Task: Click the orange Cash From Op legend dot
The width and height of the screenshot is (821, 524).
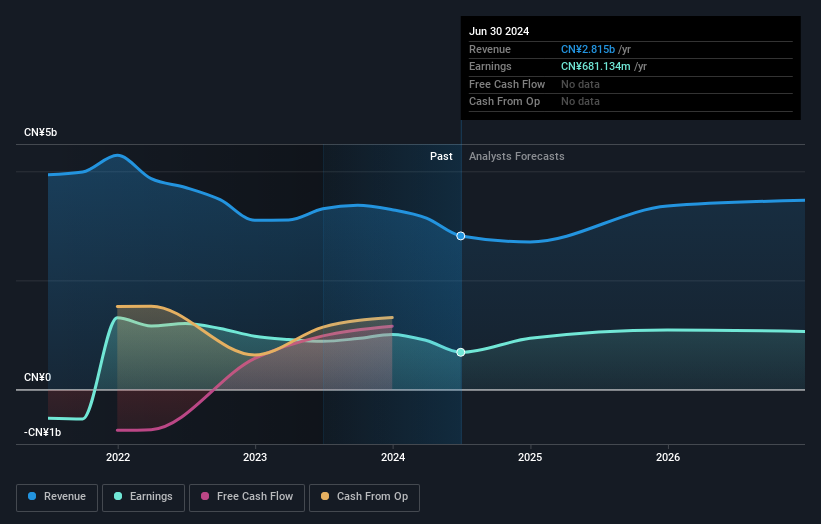Action: pos(325,496)
